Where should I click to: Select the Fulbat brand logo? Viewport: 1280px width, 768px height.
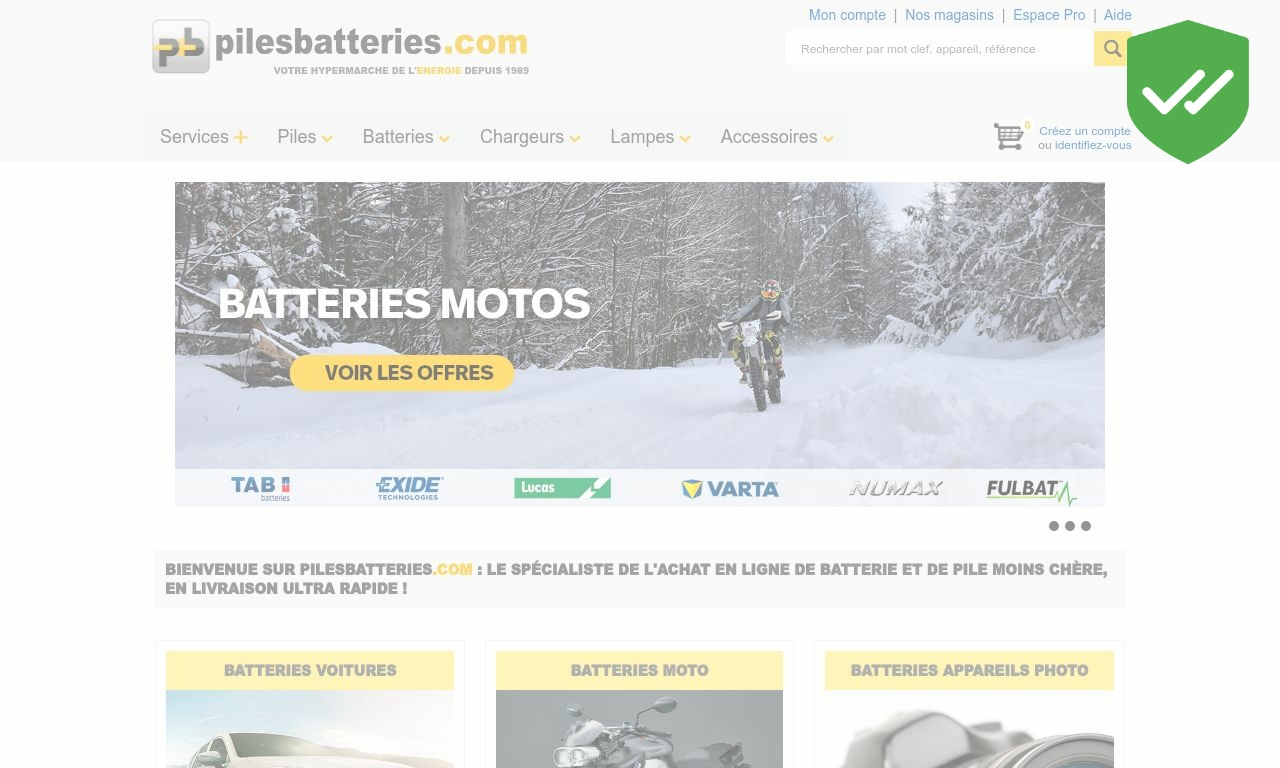tap(1031, 490)
